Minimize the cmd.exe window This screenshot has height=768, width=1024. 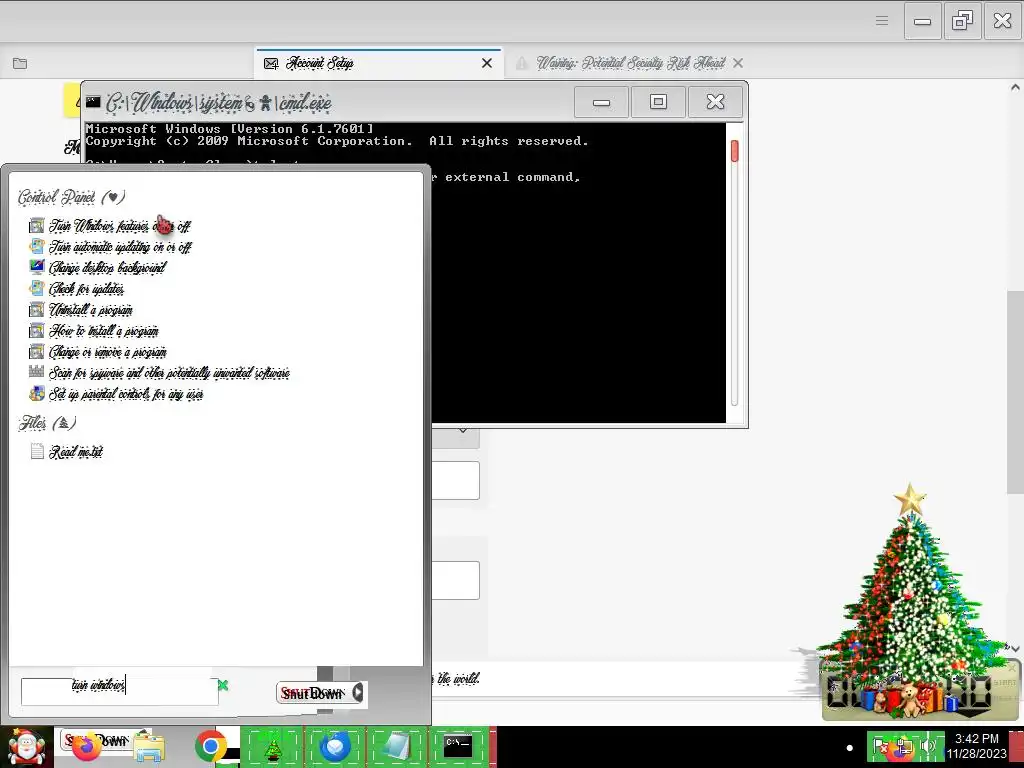pos(601,103)
